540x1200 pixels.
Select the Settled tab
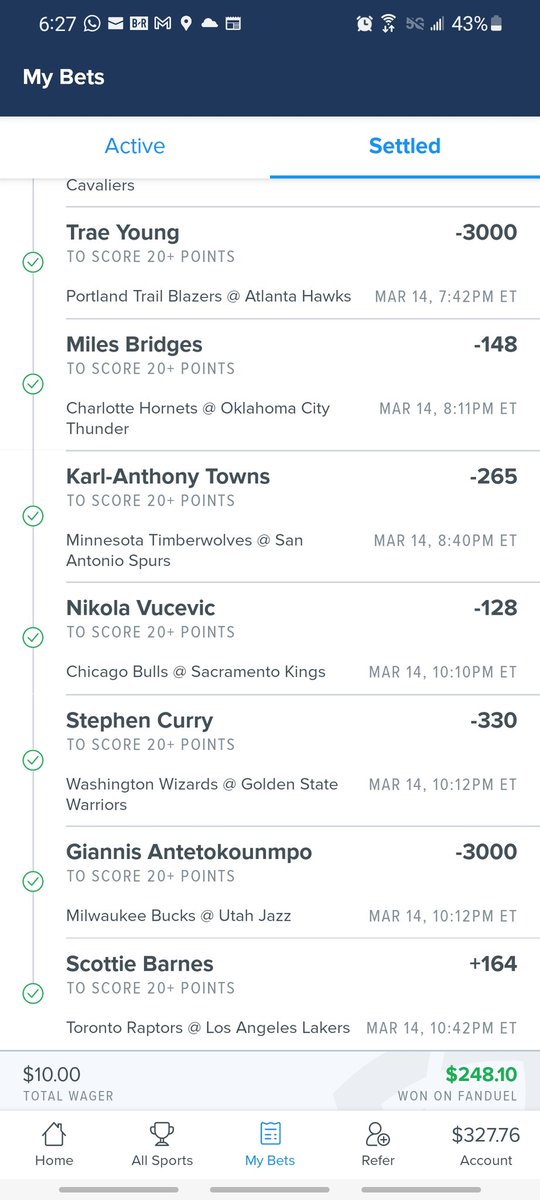405,146
